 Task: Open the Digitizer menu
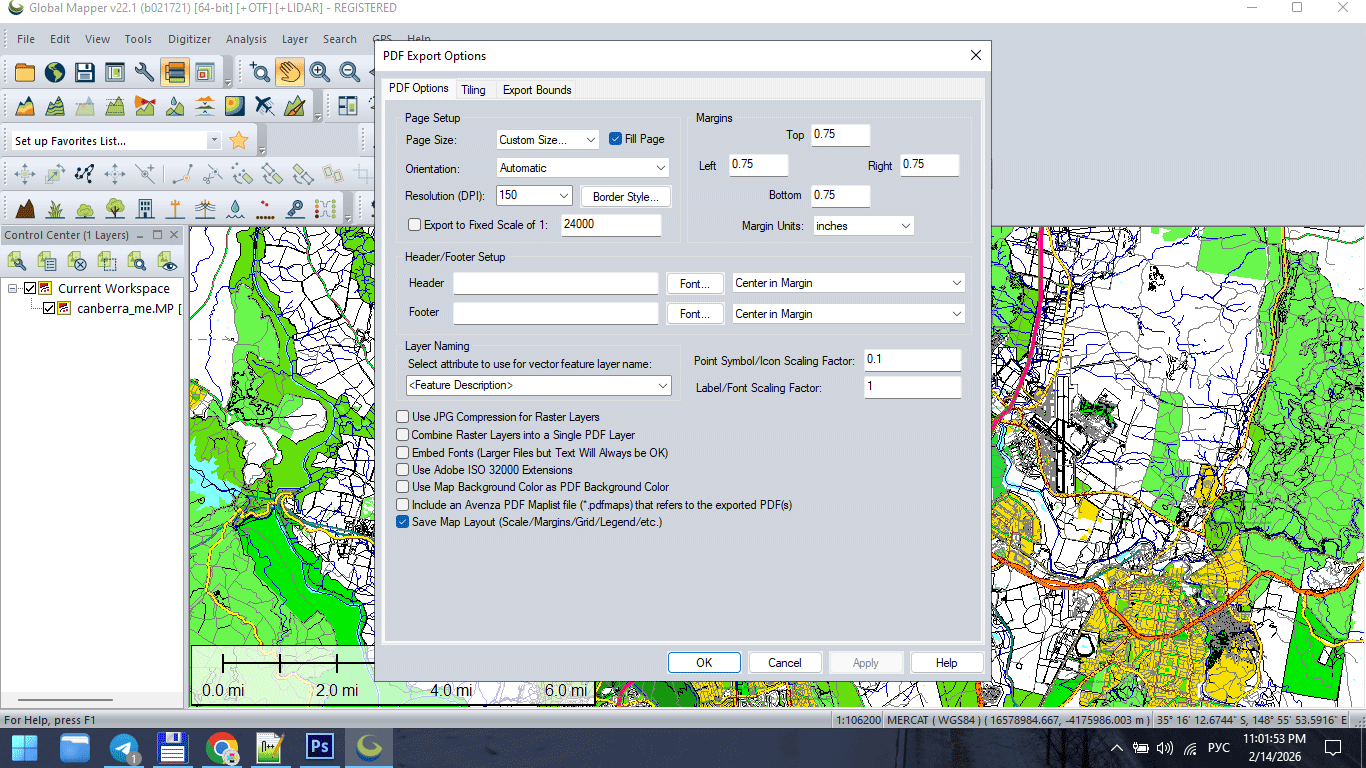(x=191, y=39)
